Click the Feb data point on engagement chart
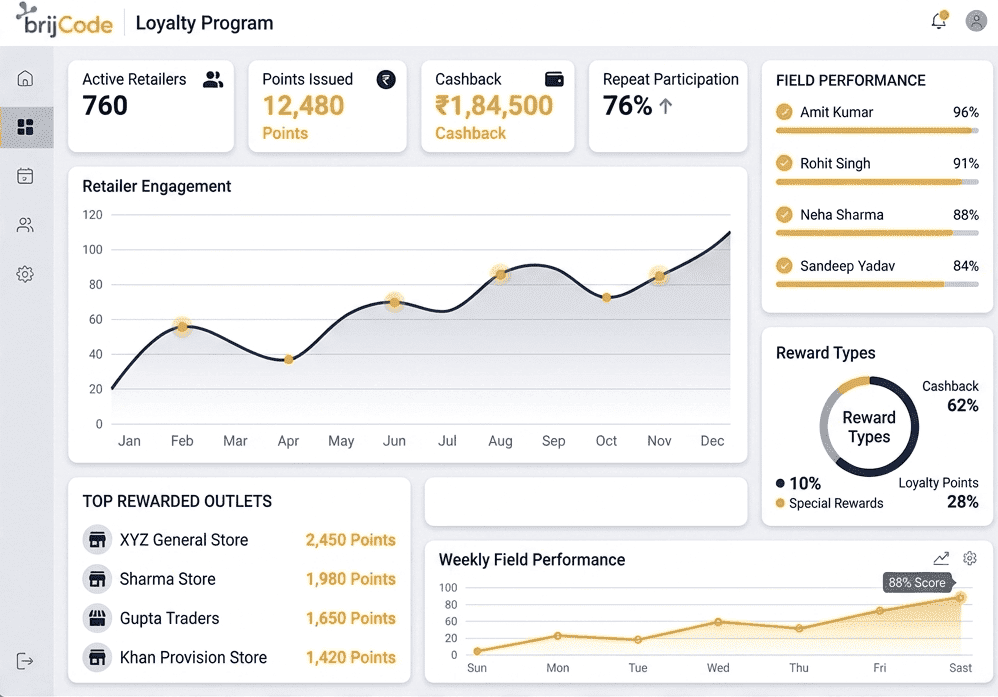The width and height of the screenshot is (998, 697). click(x=182, y=327)
